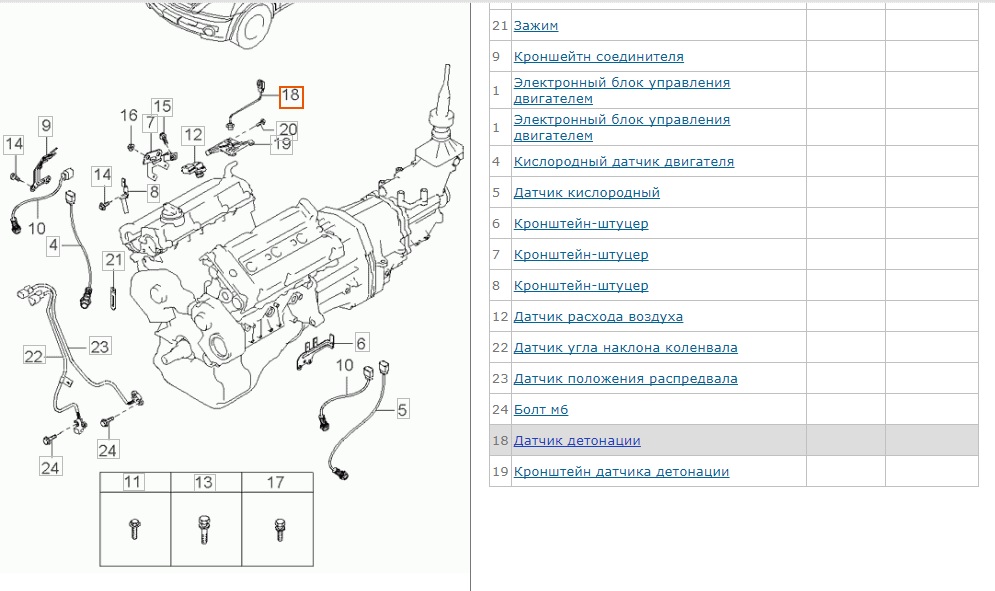
Task: Click part number 6 bracket callout
Action: coord(361,342)
